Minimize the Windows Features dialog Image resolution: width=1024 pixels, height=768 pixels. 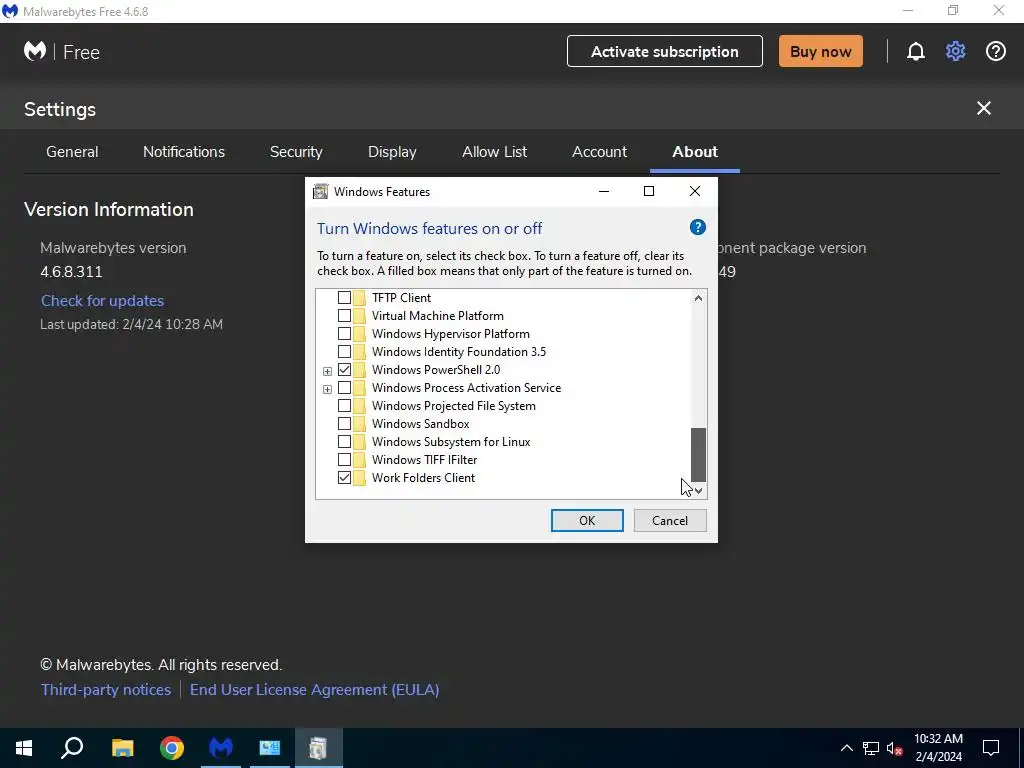pyautogui.click(x=603, y=191)
